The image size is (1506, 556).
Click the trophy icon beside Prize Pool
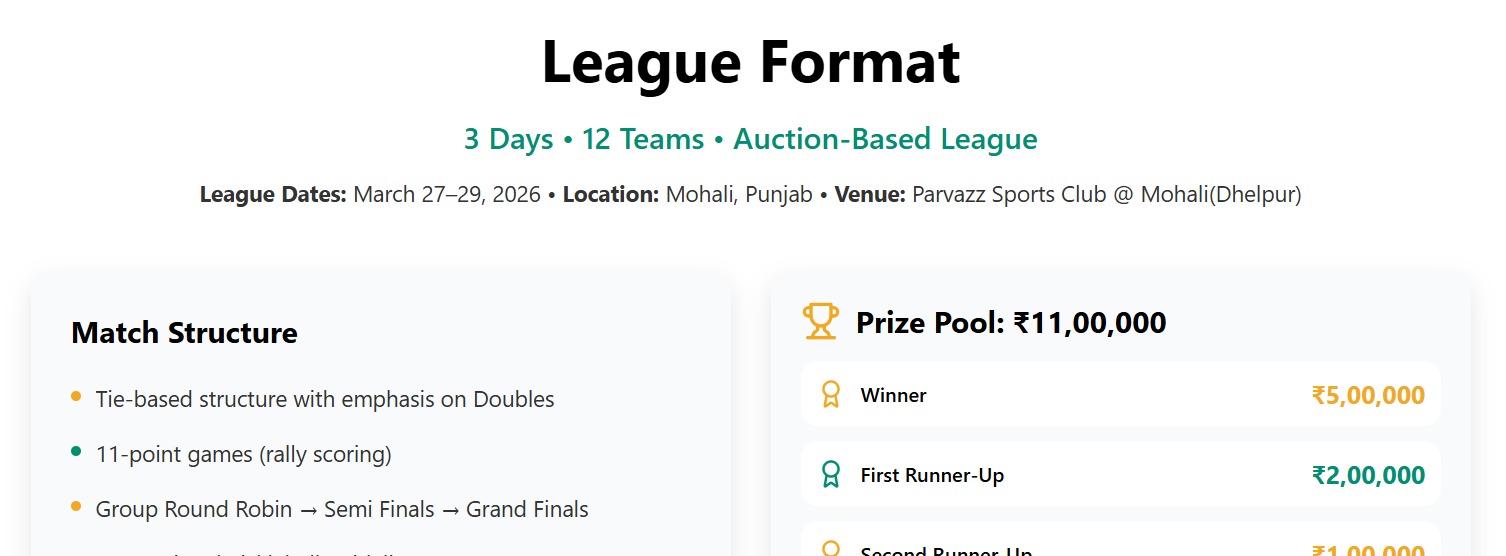tap(820, 322)
